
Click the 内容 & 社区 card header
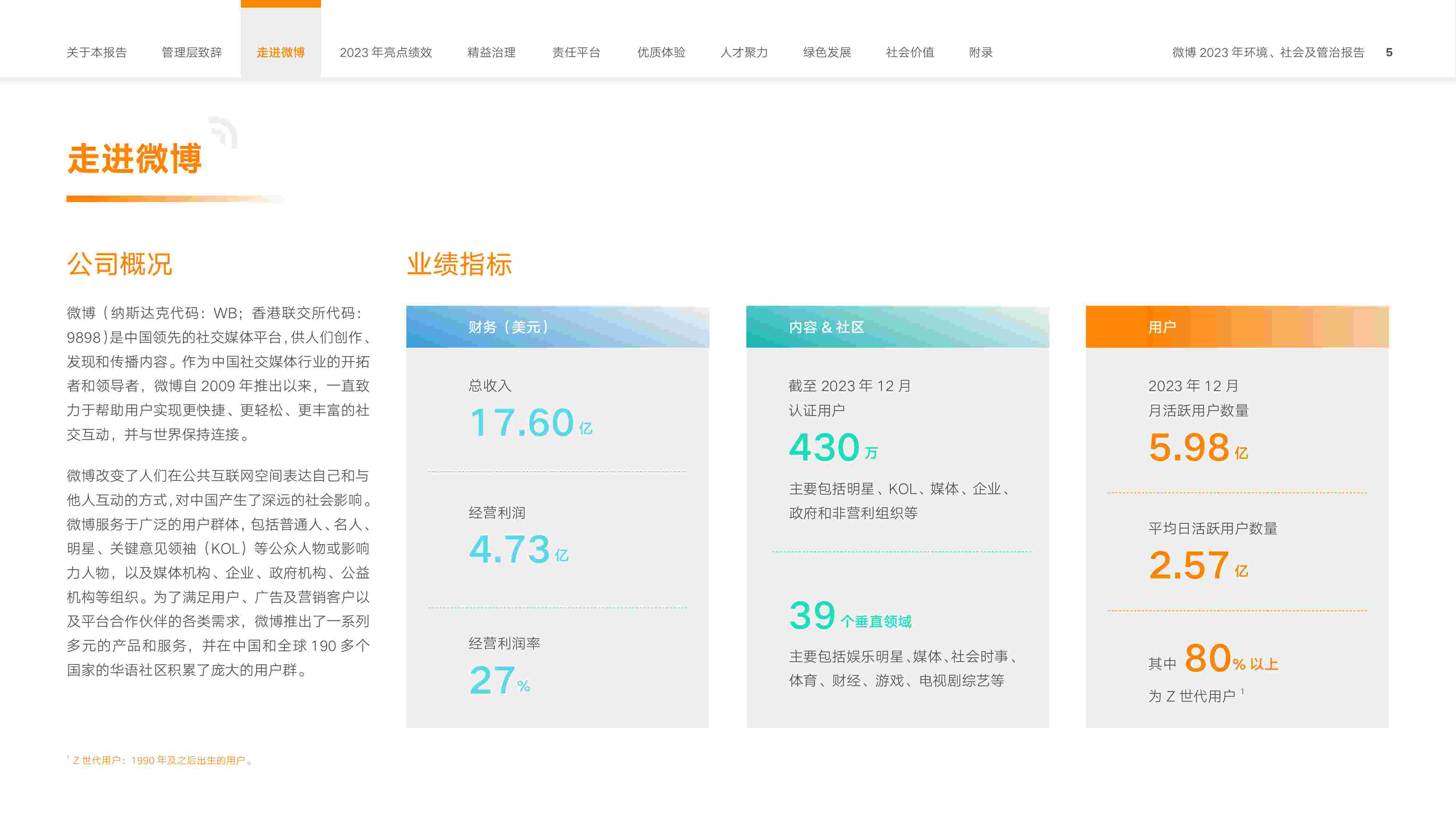(x=897, y=327)
